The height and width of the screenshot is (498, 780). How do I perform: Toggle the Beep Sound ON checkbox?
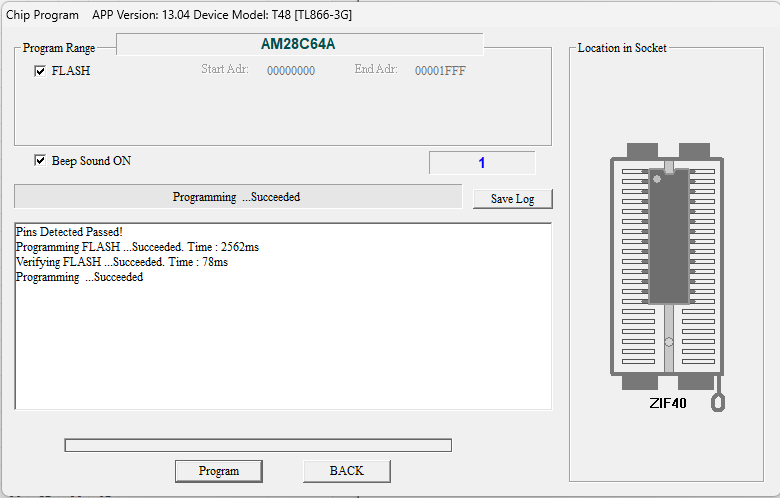coord(40,161)
